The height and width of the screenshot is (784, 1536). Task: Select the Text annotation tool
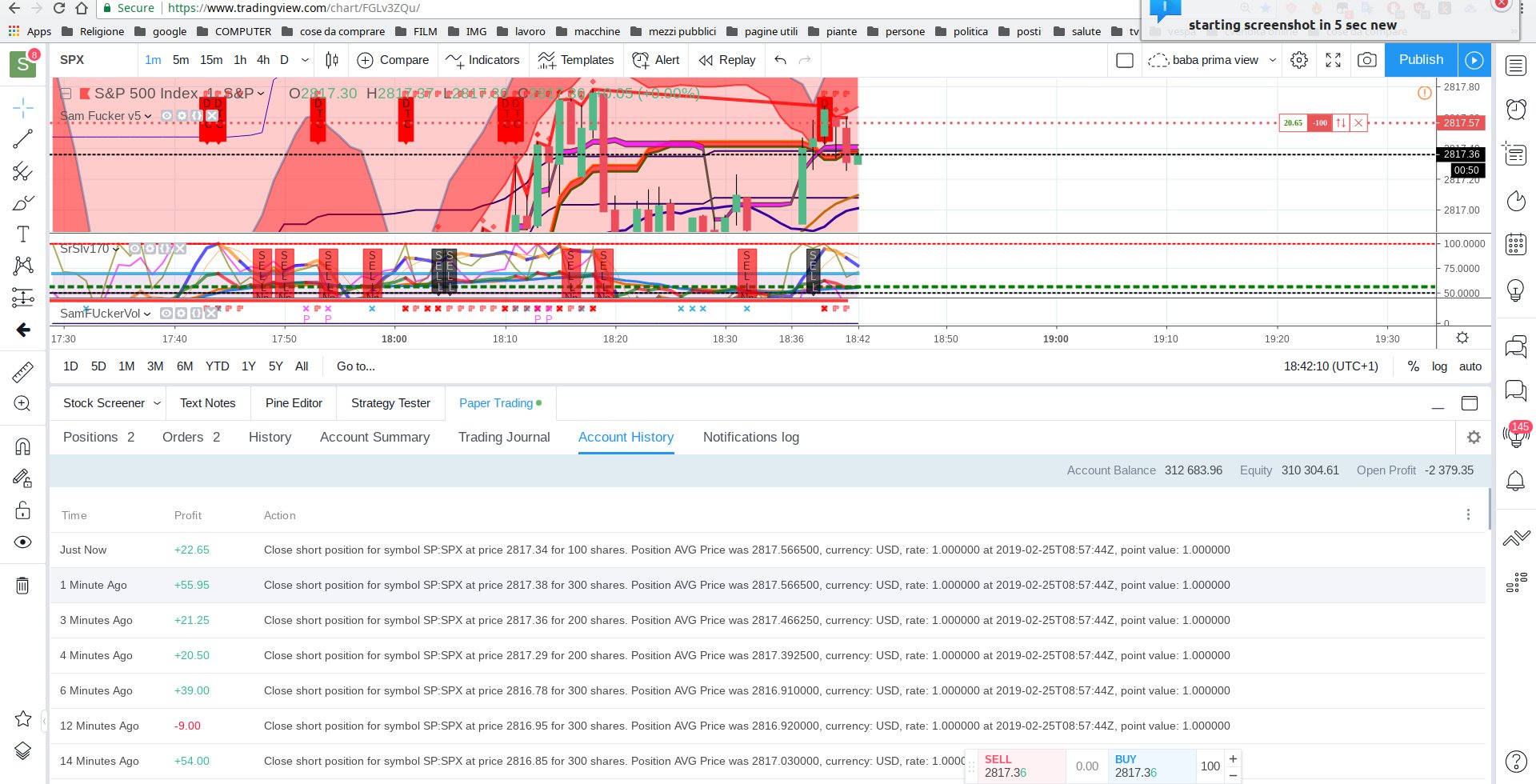coord(22,234)
